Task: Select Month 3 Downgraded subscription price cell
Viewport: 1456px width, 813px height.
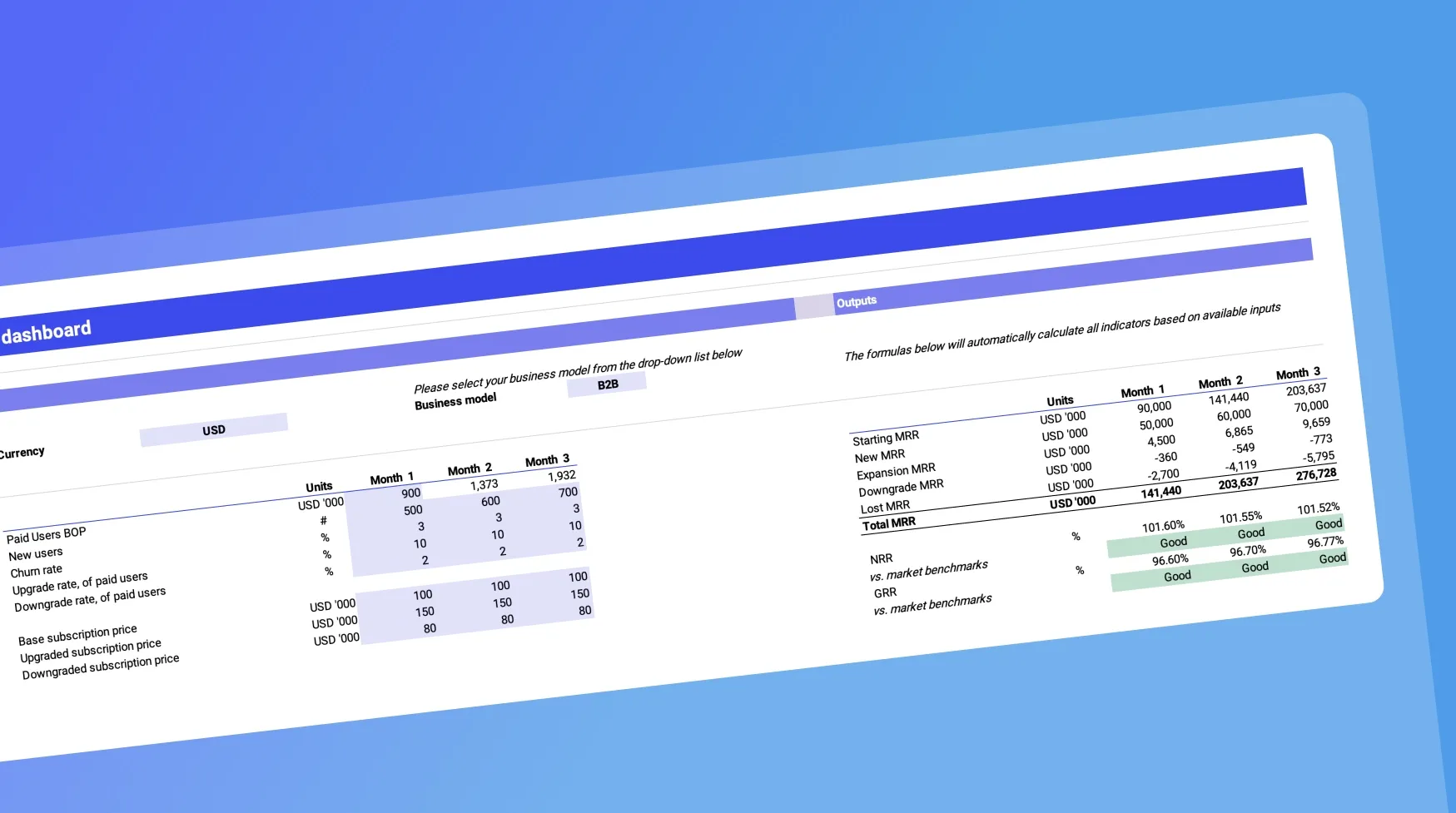Action: point(584,611)
